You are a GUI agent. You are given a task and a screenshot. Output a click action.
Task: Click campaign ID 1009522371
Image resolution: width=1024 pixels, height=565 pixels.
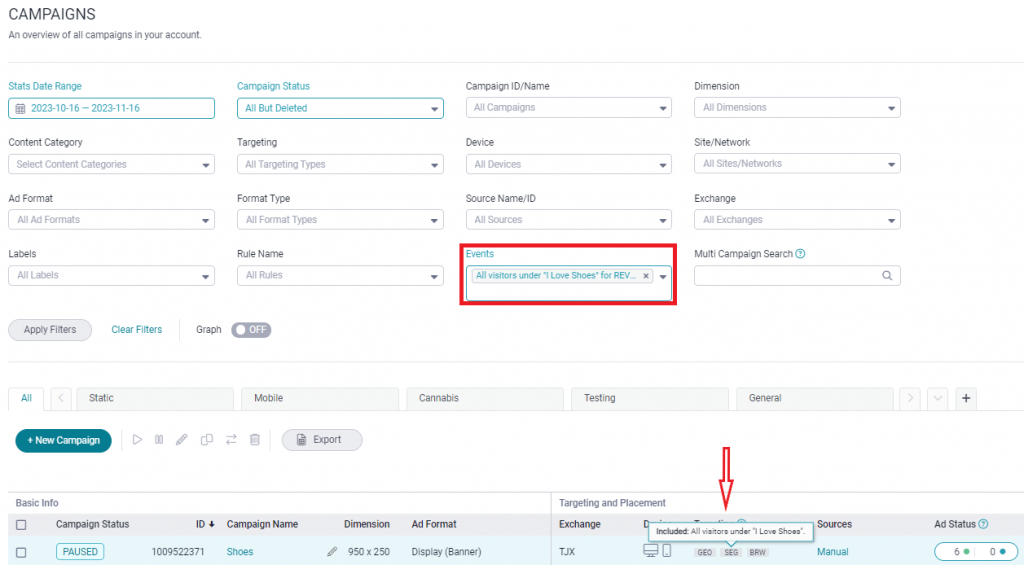178,553
